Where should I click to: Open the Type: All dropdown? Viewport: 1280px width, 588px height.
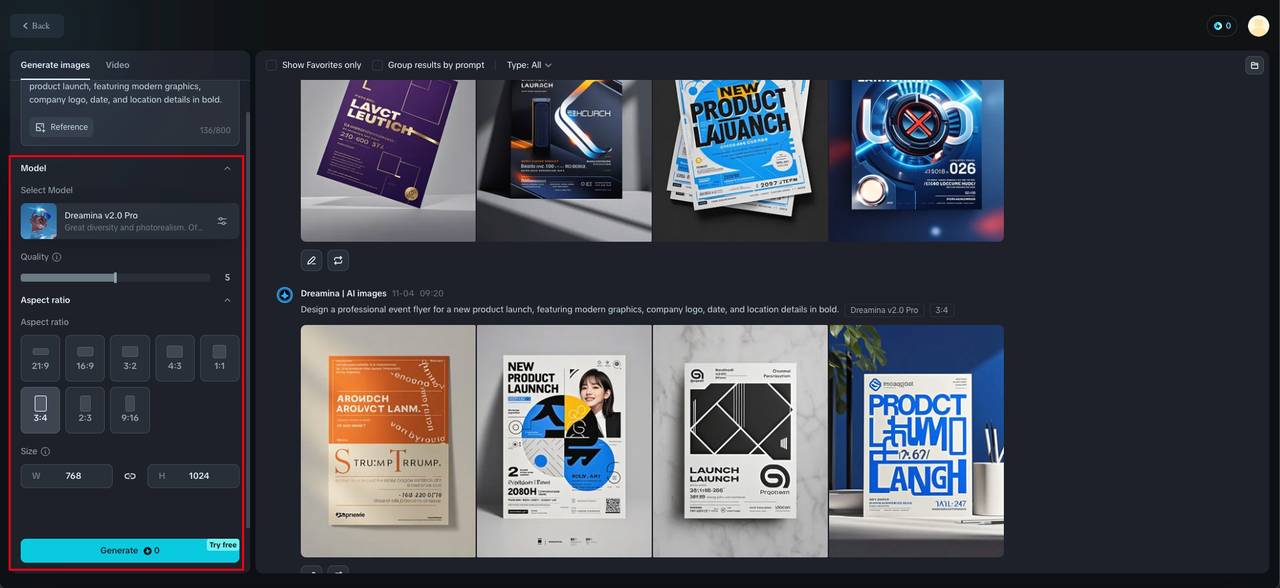pyautogui.click(x=529, y=65)
